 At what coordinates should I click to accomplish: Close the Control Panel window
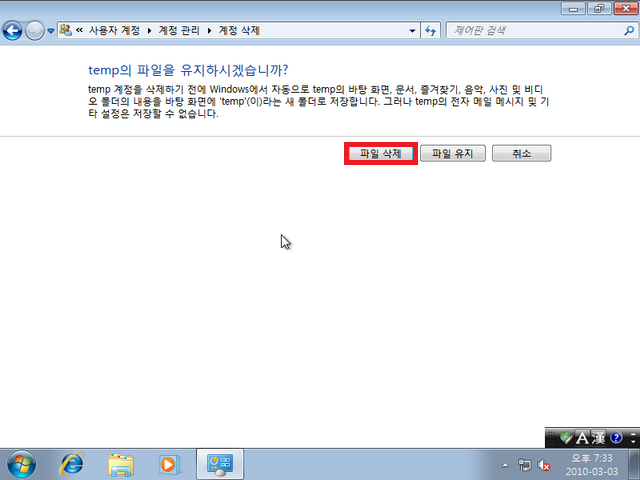point(626,9)
